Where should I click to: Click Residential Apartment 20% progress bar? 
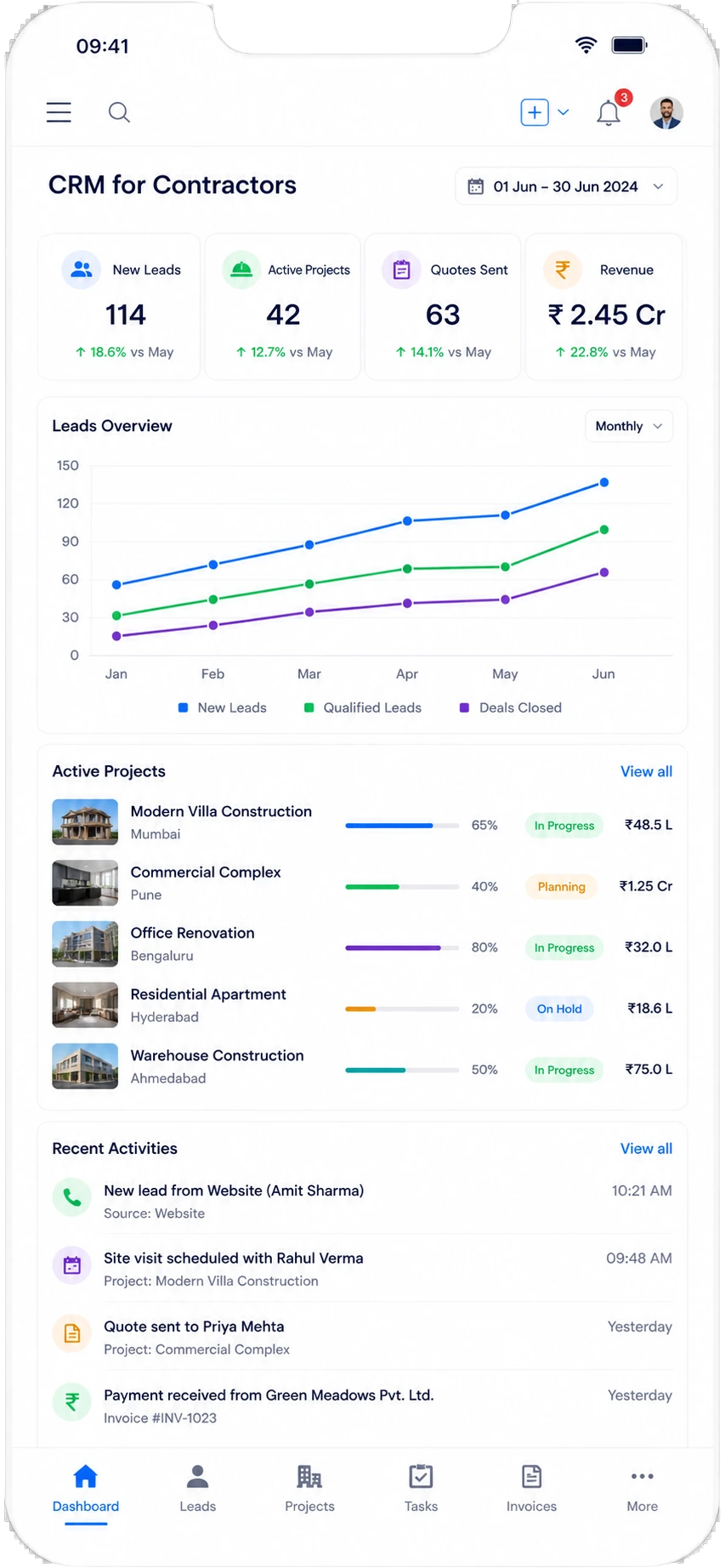[x=403, y=1009]
